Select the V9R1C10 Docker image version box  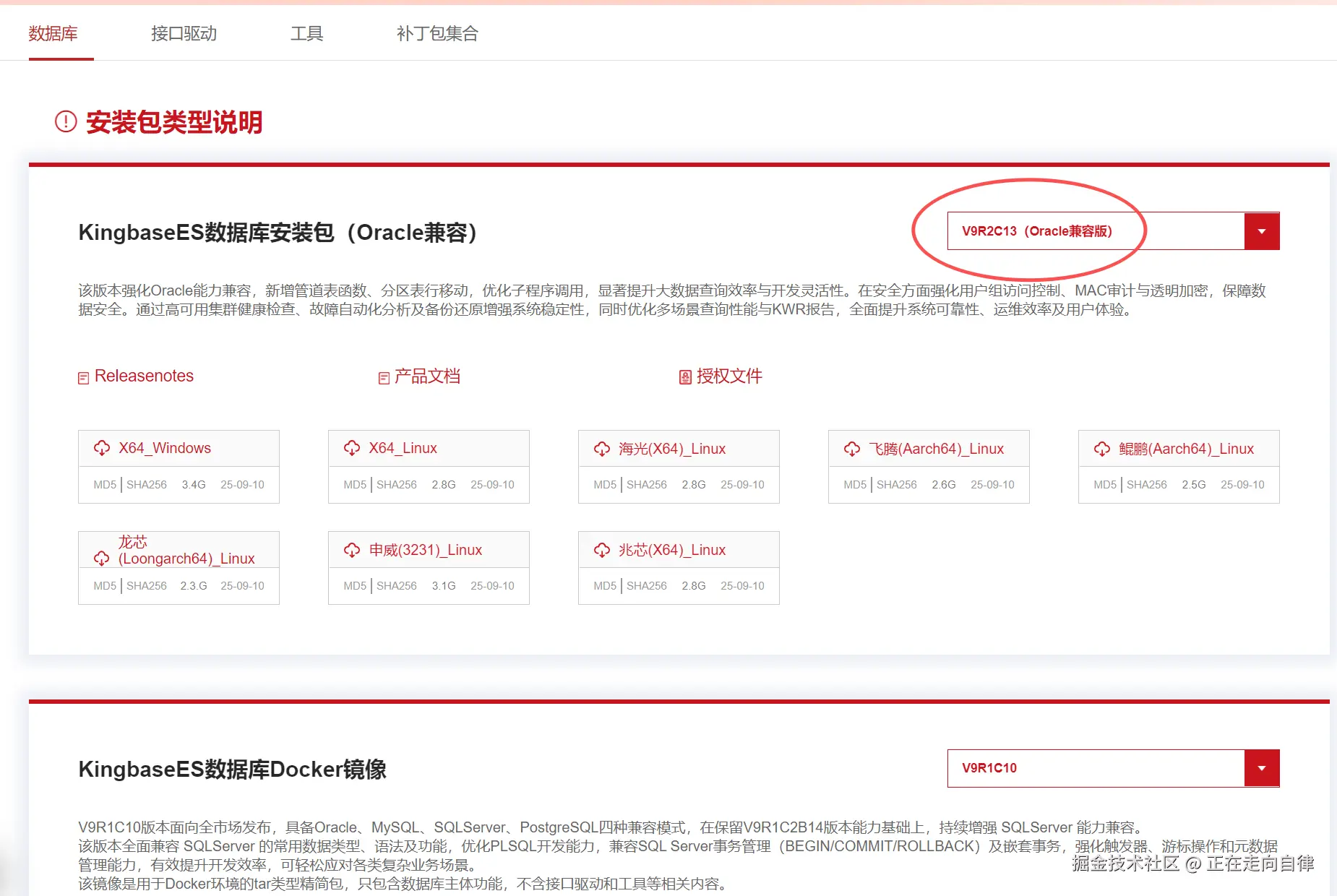click(x=1114, y=768)
